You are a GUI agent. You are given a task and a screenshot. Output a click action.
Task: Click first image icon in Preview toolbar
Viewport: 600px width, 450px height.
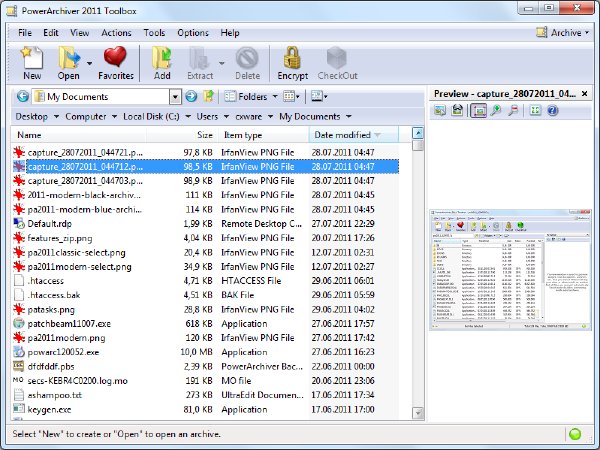tap(440, 111)
